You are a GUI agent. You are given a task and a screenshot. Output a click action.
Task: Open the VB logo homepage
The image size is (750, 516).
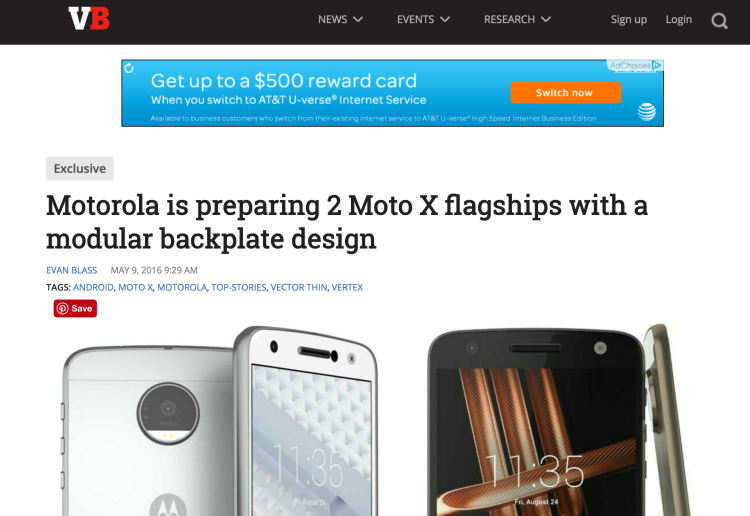click(89, 19)
